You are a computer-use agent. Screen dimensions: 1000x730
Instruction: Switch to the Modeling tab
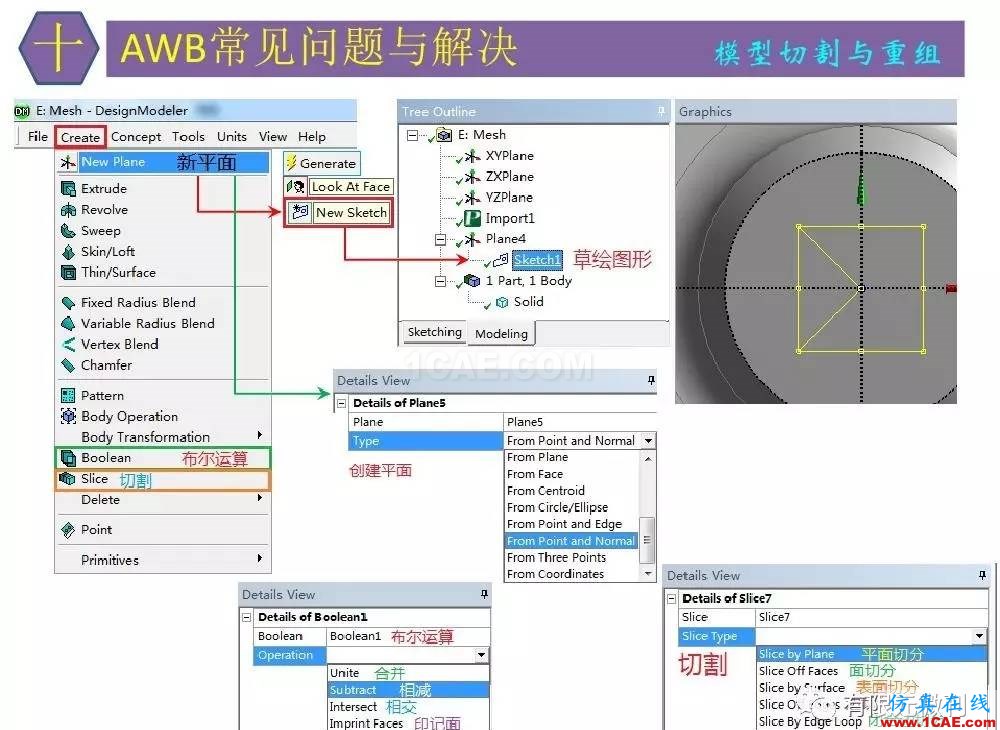501,333
